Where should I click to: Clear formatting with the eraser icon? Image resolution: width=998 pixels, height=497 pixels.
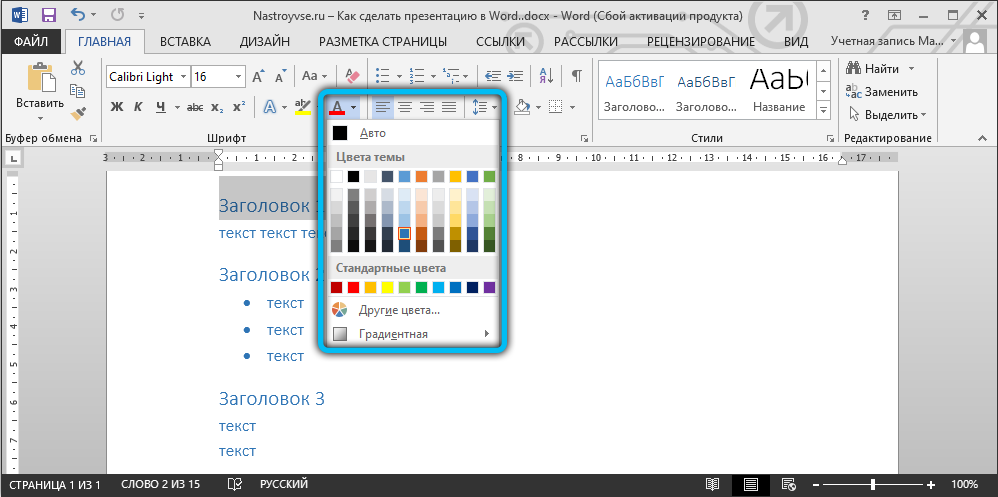tap(351, 76)
